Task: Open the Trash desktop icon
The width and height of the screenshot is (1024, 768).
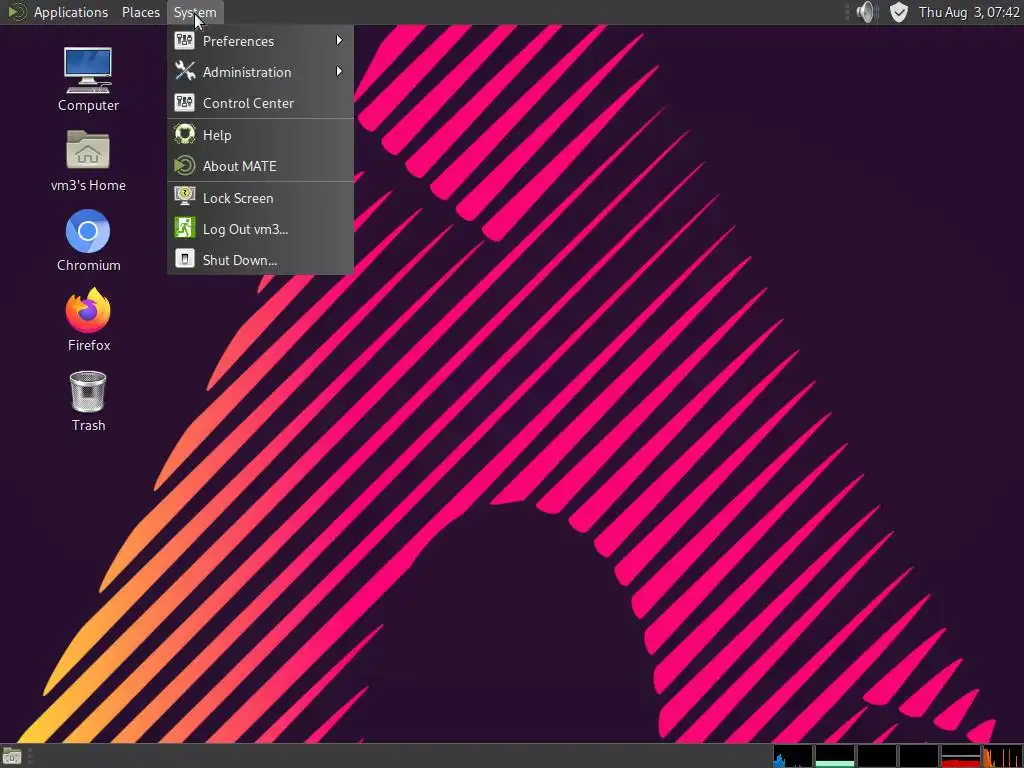Action: pyautogui.click(x=88, y=391)
